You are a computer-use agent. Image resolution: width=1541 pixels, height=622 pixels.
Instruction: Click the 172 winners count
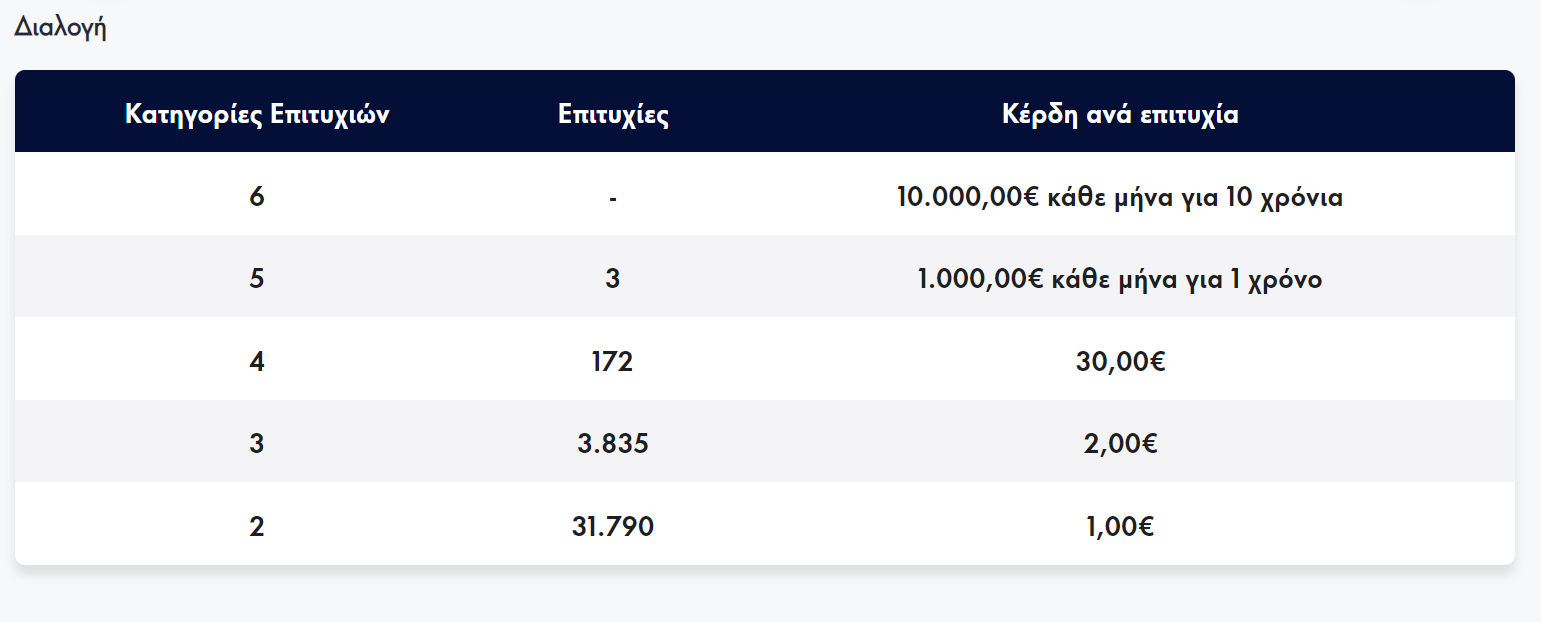pos(613,361)
